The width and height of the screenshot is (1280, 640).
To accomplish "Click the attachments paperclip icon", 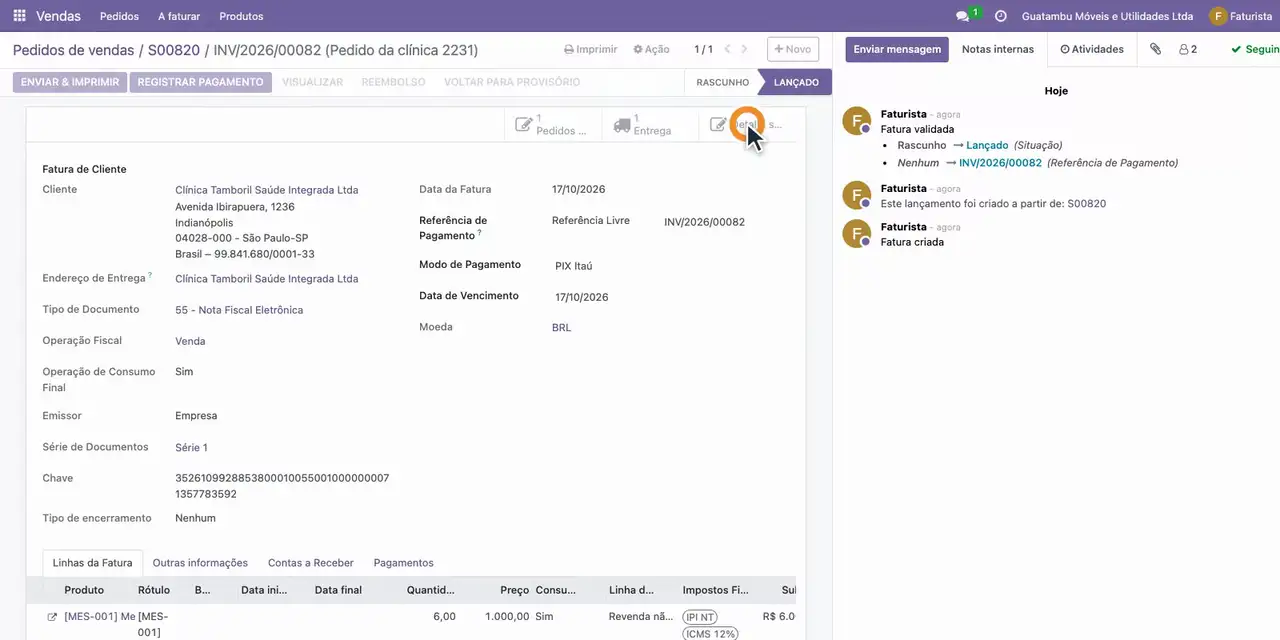I will click(1155, 49).
